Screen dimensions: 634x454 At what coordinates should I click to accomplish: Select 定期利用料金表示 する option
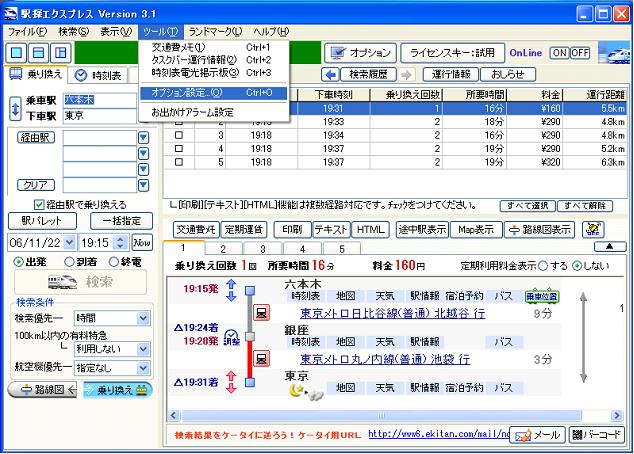pyautogui.click(x=543, y=266)
